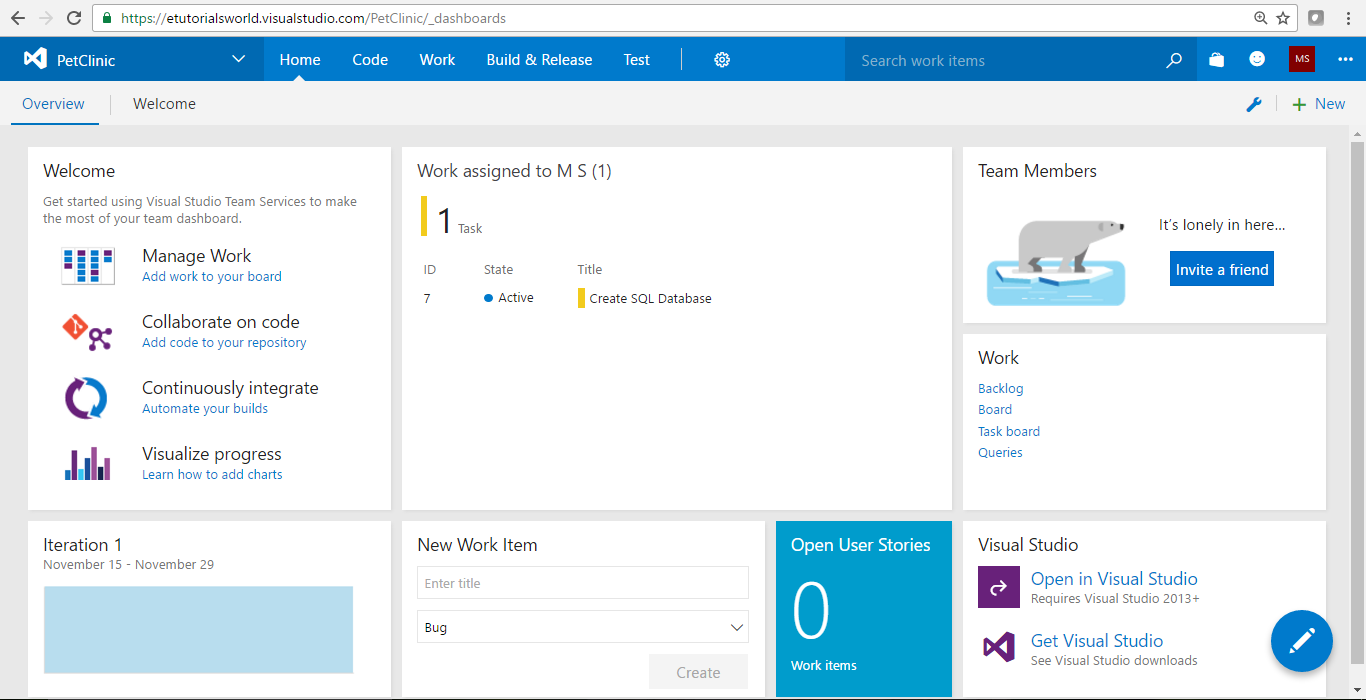Click the Create work item button
Screen dimensions: 1366x700
[698, 673]
